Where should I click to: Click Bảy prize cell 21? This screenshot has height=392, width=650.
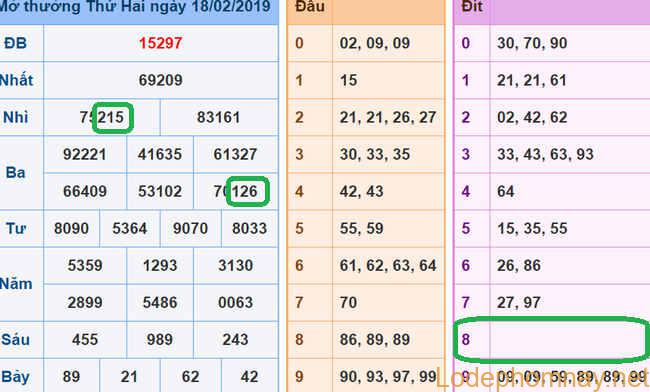click(129, 377)
